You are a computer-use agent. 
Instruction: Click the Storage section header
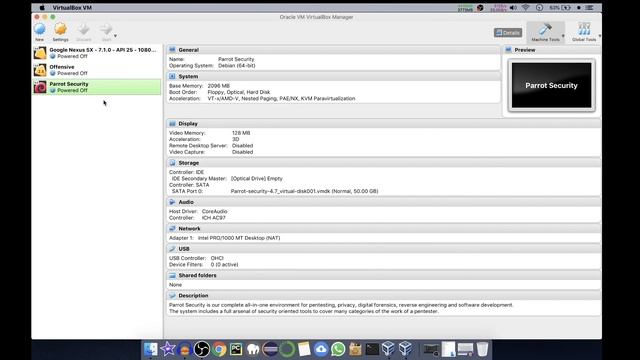(384, 163)
